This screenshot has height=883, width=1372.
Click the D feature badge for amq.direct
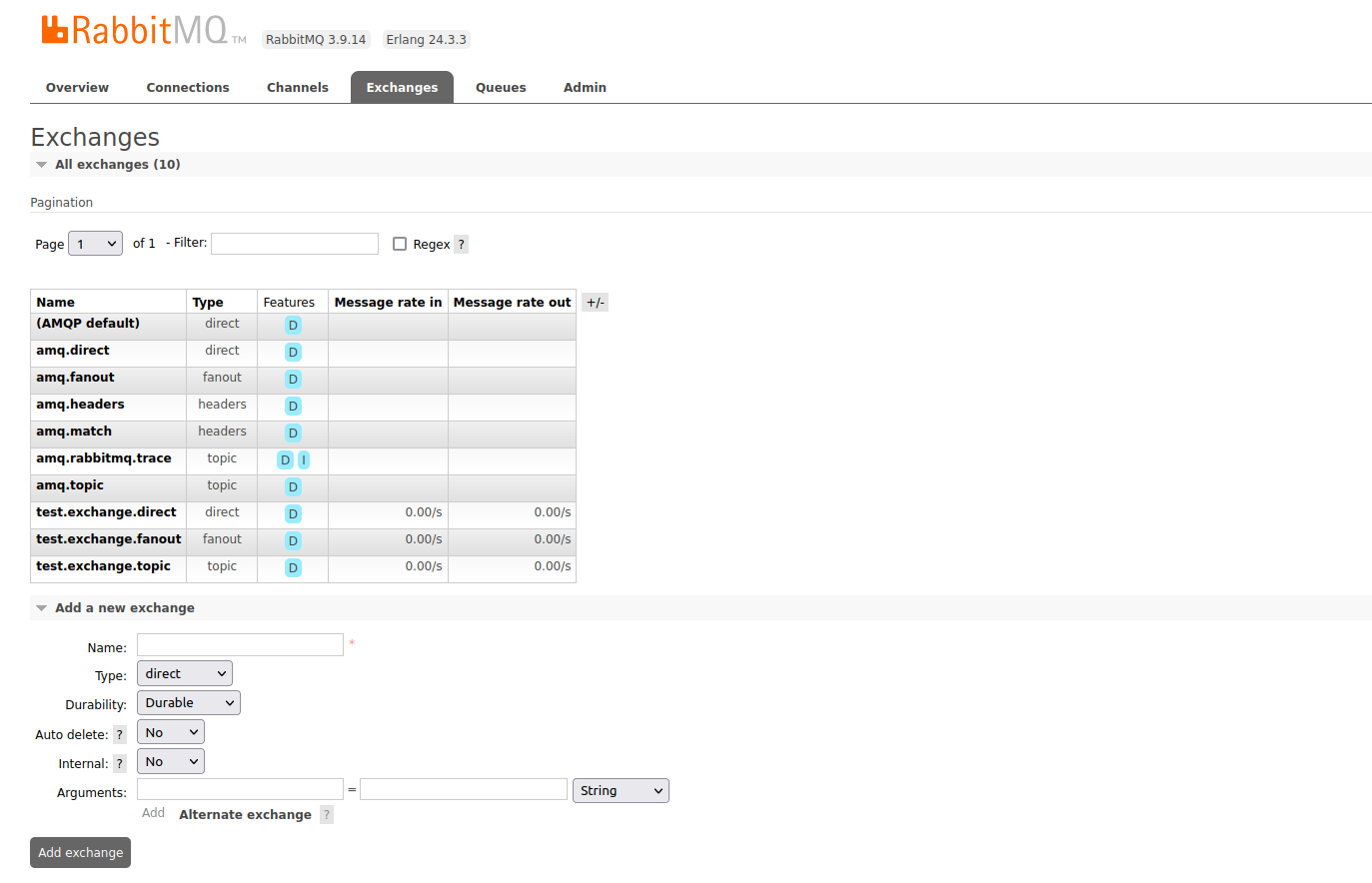(x=293, y=353)
